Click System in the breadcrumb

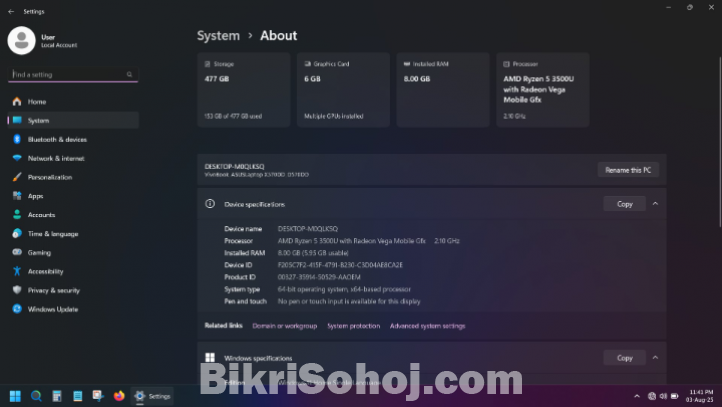click(x=218, y=35)
